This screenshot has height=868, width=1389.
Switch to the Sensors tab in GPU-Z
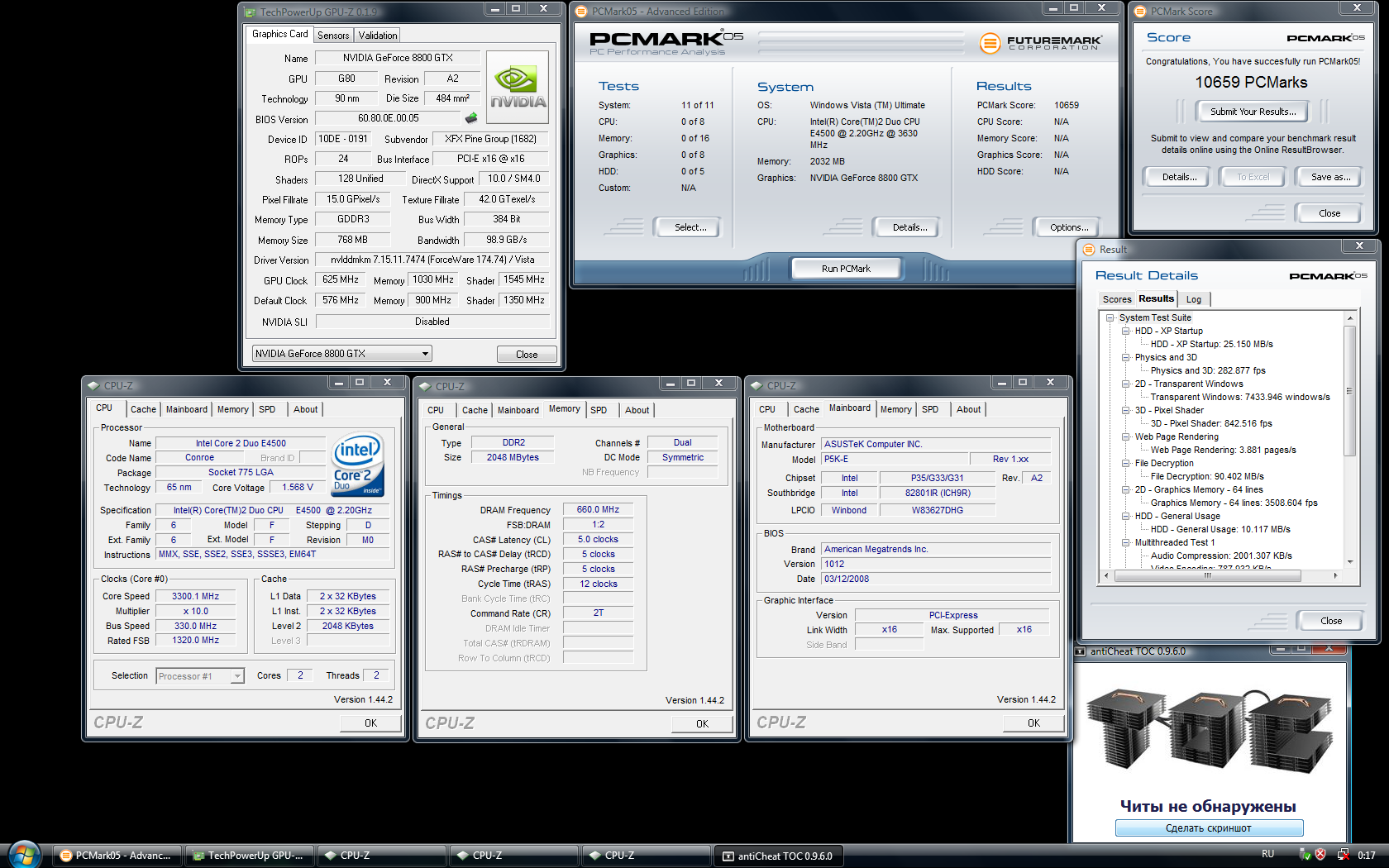333,36
